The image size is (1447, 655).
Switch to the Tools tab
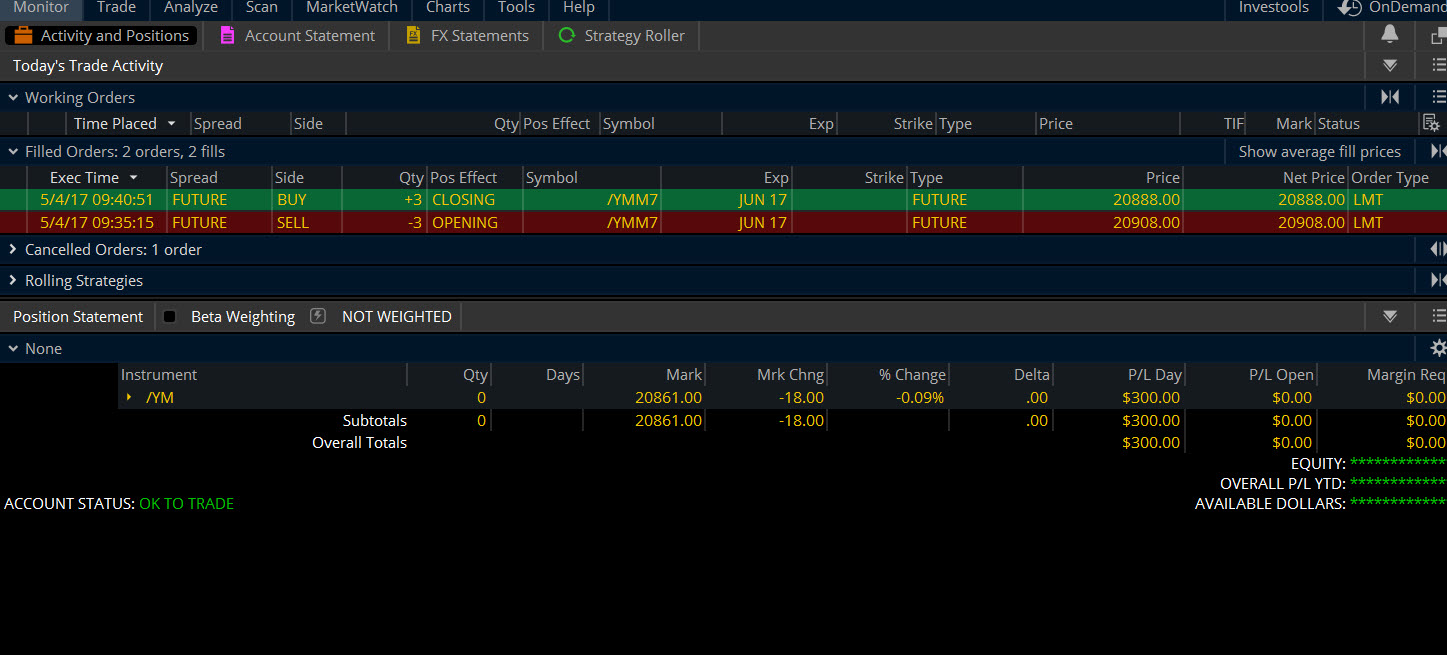516,8
